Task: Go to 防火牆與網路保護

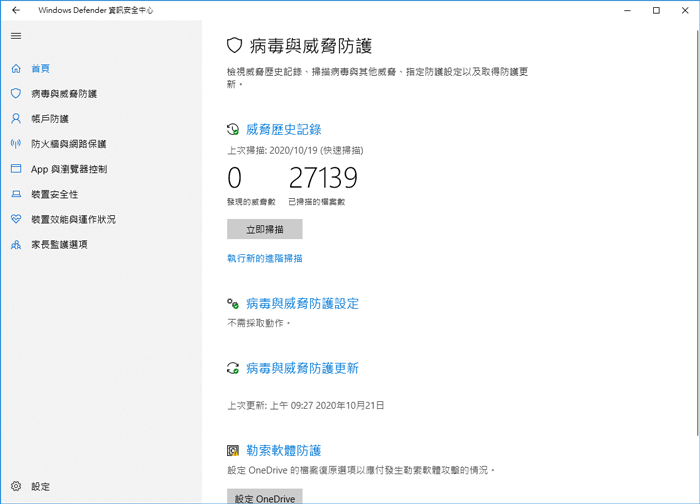Action: 69,144
